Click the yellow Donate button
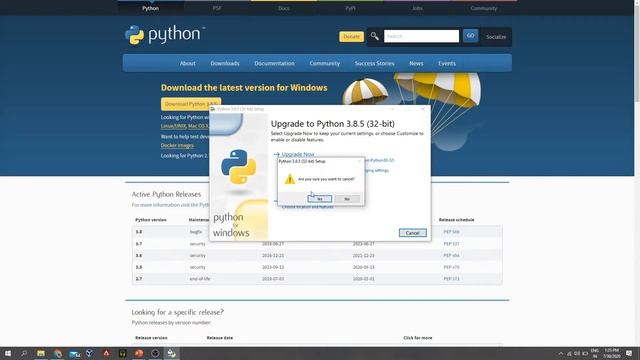Screen dimensions: 640x360 351,36
